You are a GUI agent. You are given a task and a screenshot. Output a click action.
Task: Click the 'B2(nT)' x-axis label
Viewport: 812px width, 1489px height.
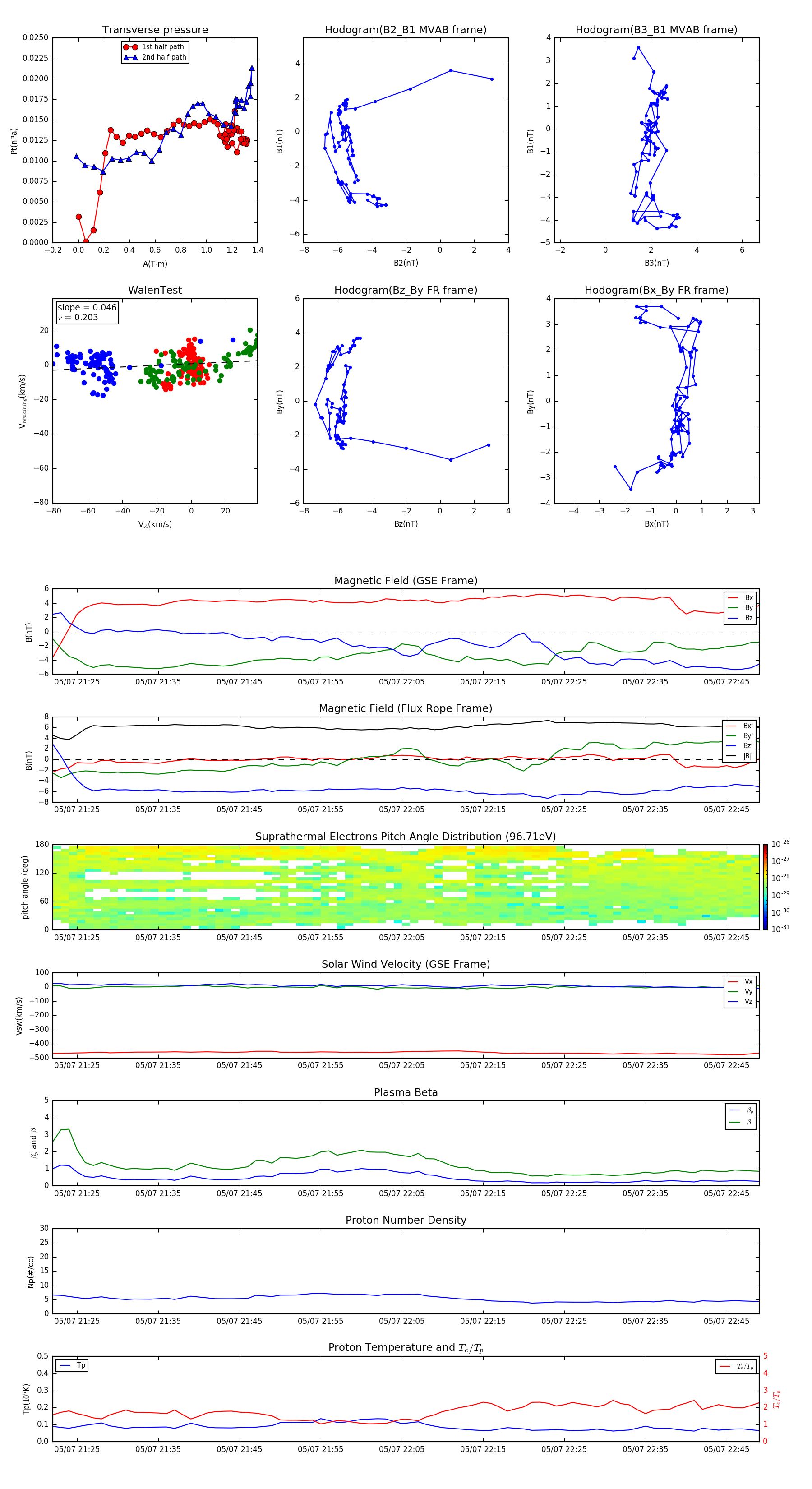pos(406,263)
